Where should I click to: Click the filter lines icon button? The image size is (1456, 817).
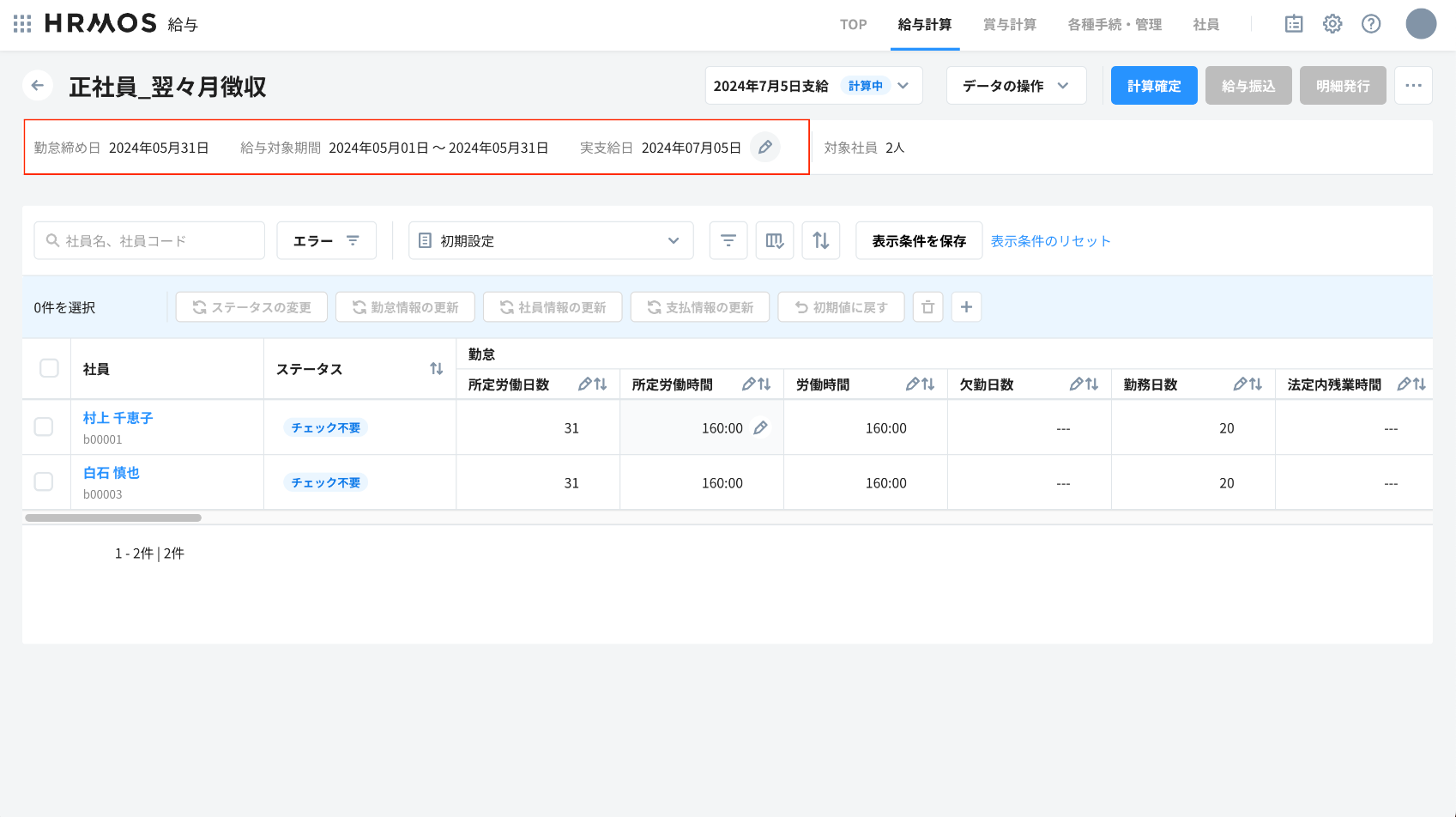[728, 241]
